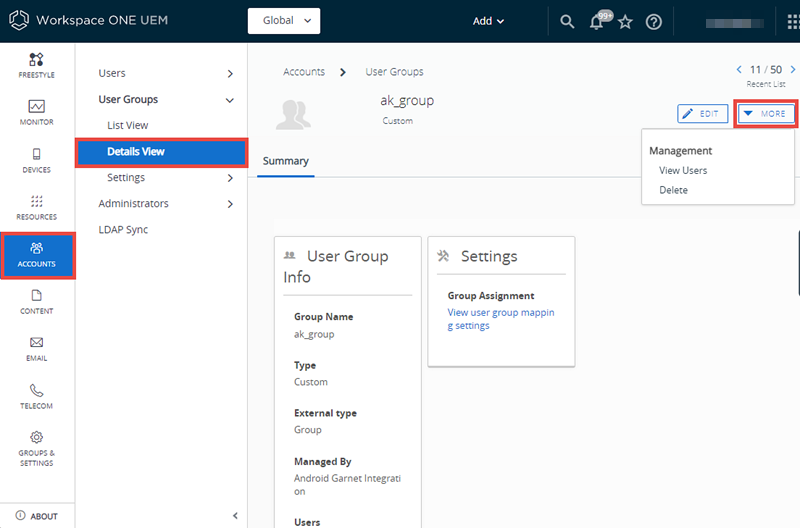Click the Accounts breadcrumb
The width and height of the screenshot is (800, 528).
[304, 72]
